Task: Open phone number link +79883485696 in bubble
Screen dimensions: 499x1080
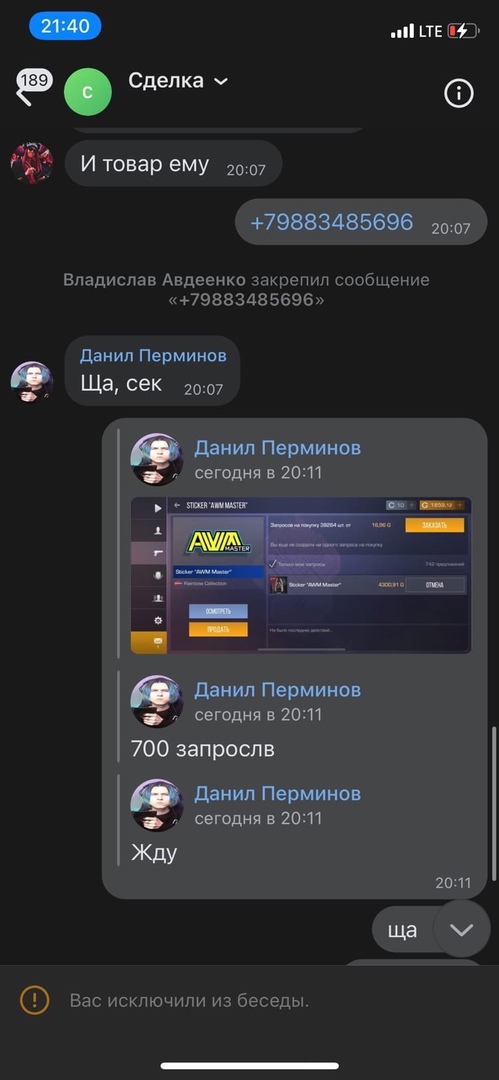Action: click(332, 222)
